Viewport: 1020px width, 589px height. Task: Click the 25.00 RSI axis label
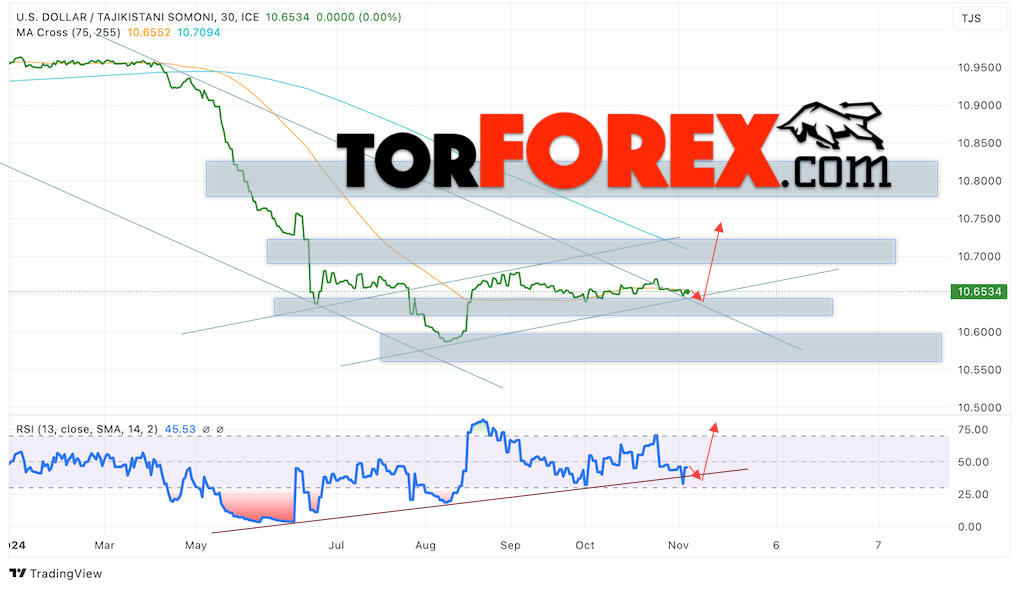[973, 495]
